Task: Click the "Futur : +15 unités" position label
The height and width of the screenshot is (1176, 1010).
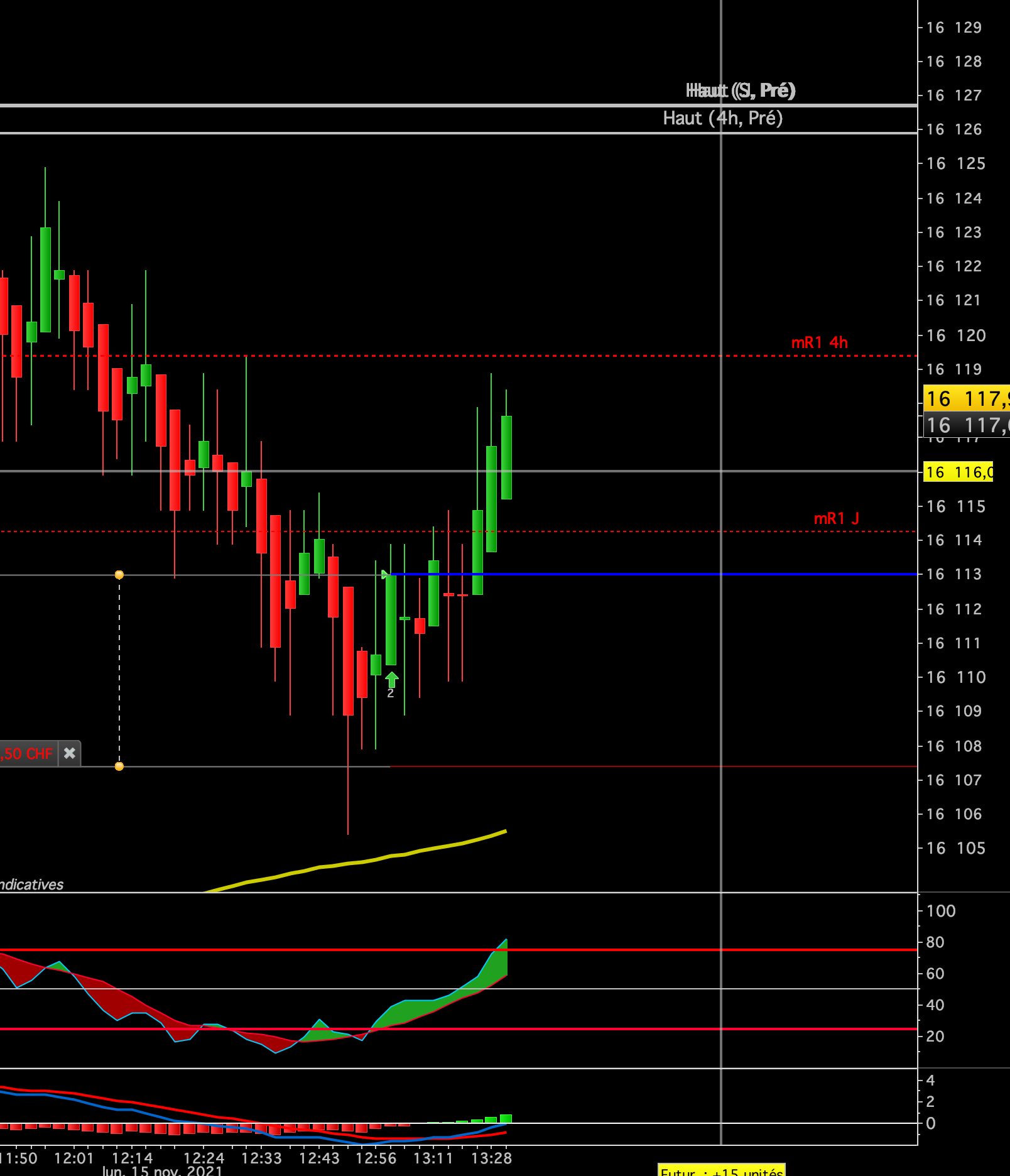Action: [x=722, y=1170]
